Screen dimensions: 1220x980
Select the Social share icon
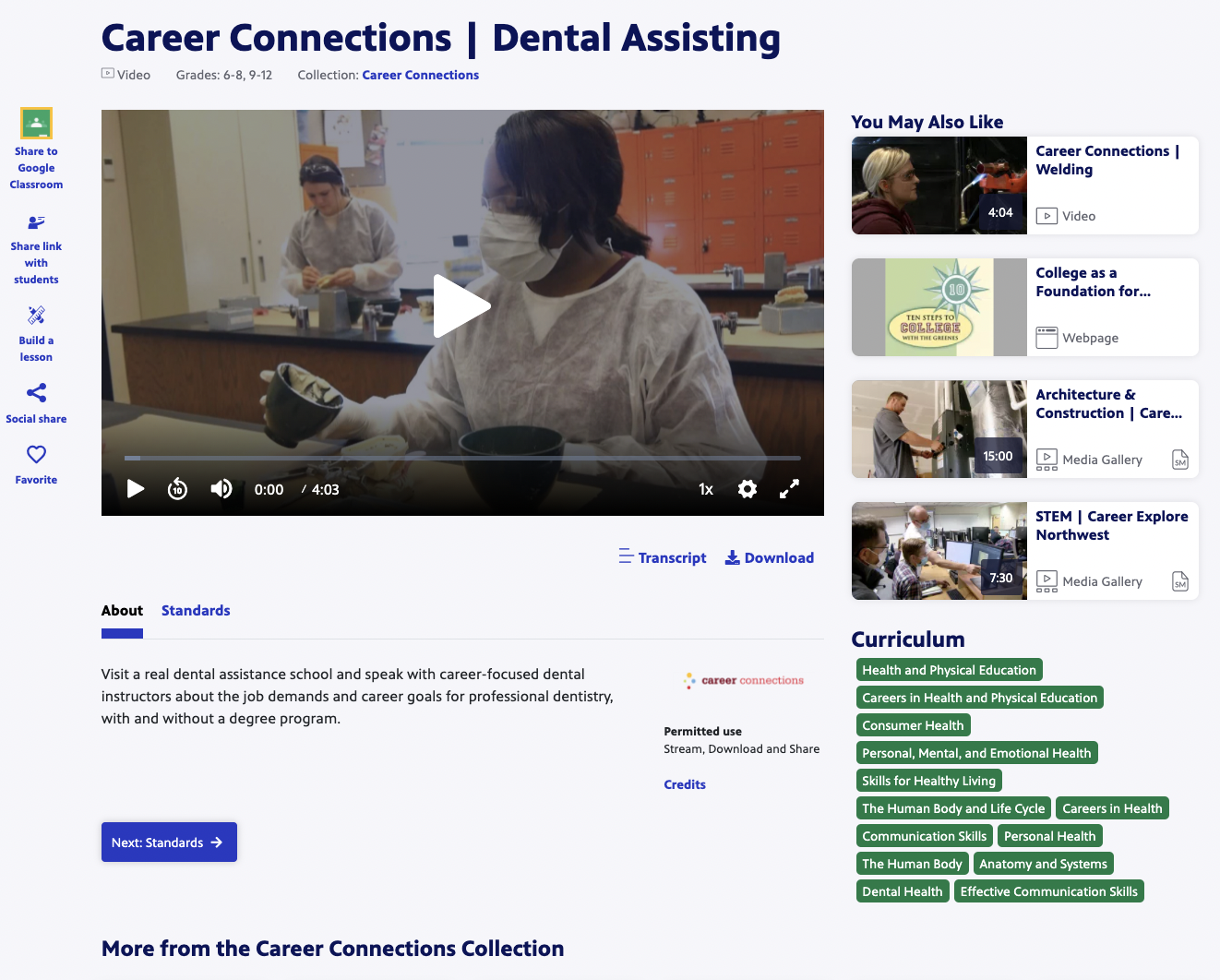(x=36, y=393)
